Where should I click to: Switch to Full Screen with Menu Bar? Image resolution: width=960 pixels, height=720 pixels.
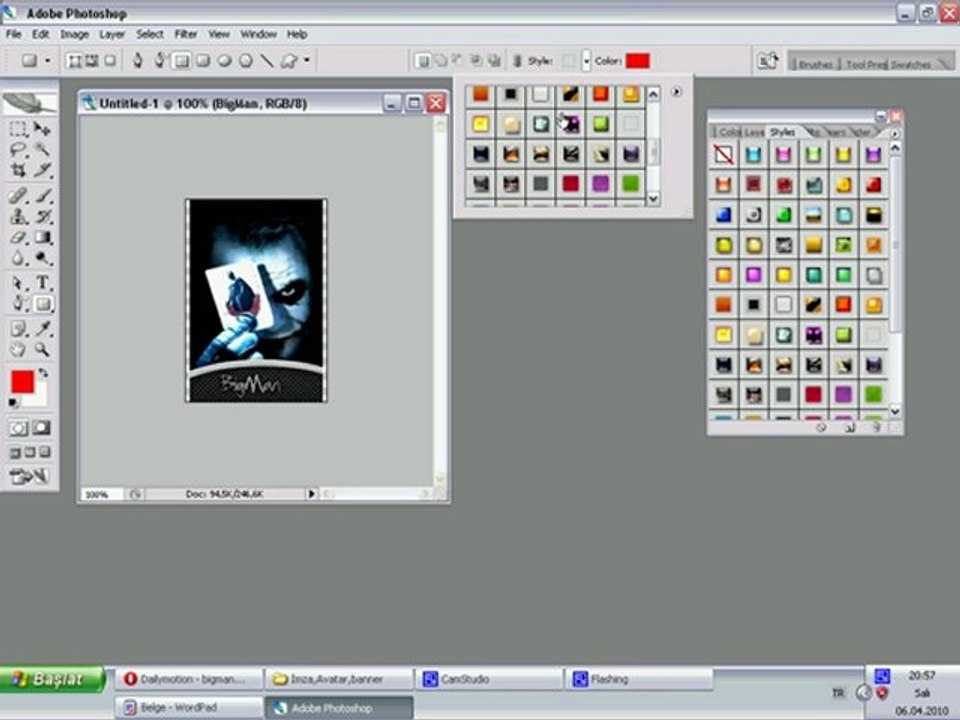tap(30, 453)
